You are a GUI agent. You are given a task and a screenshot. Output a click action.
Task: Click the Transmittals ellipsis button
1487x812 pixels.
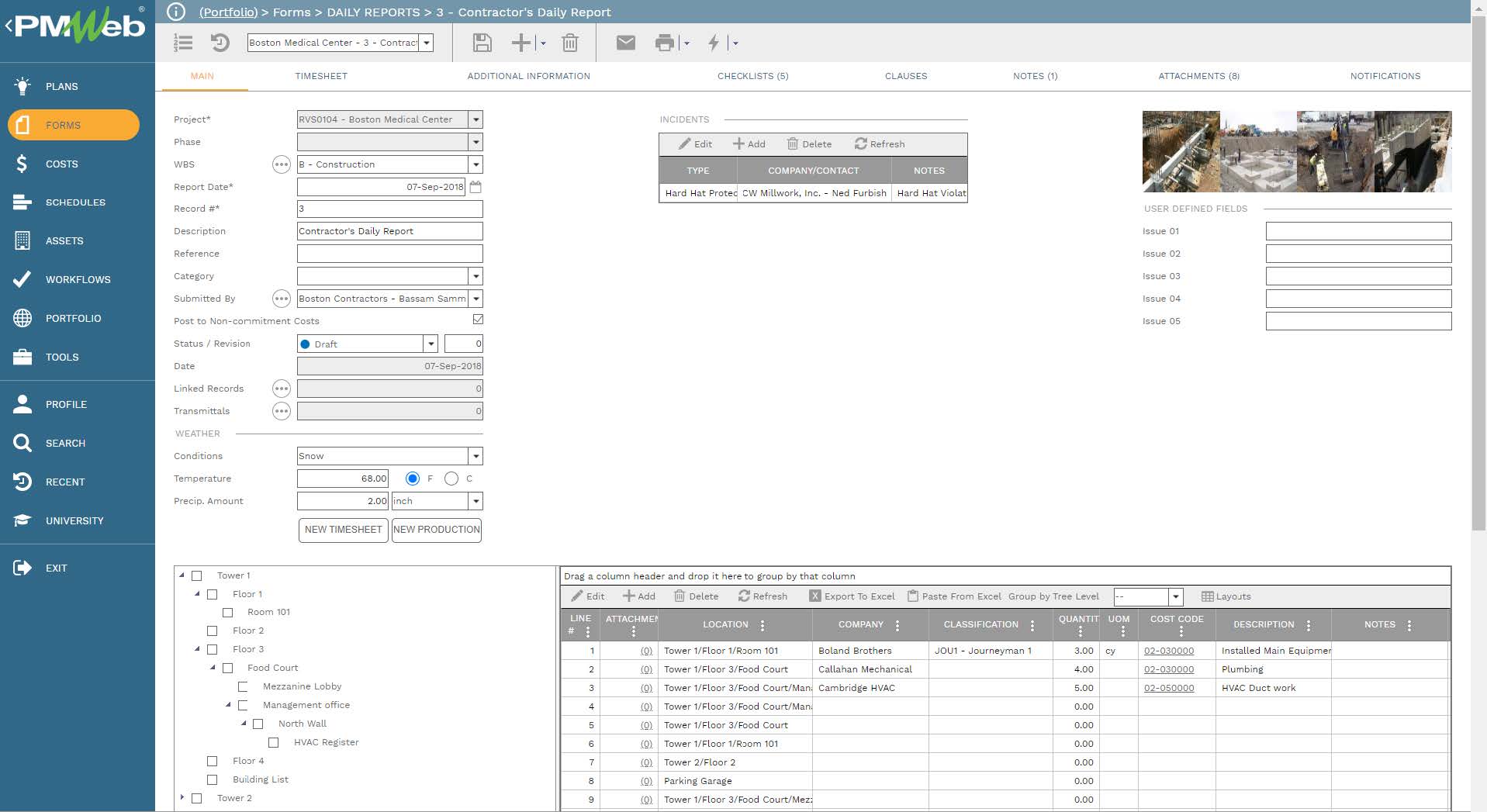282,411
